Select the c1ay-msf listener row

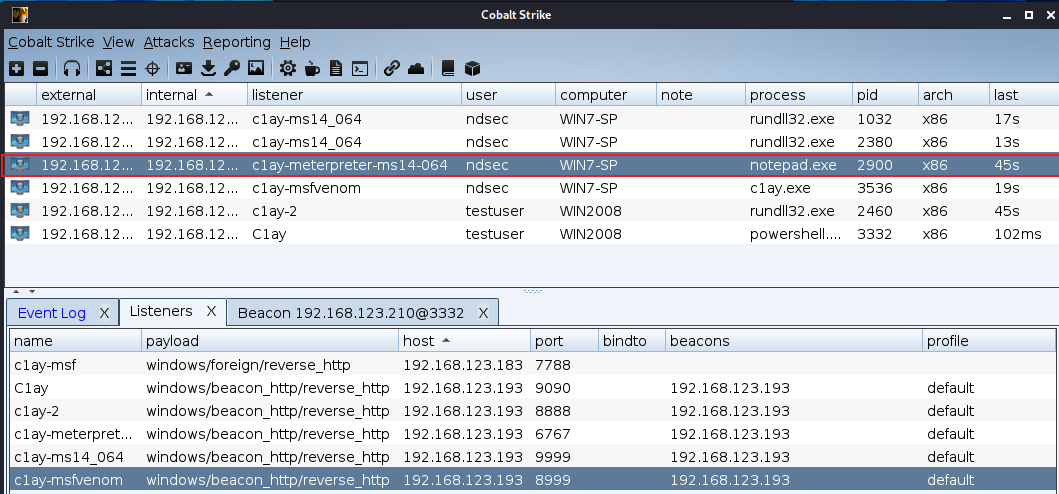tap(532, 365)
